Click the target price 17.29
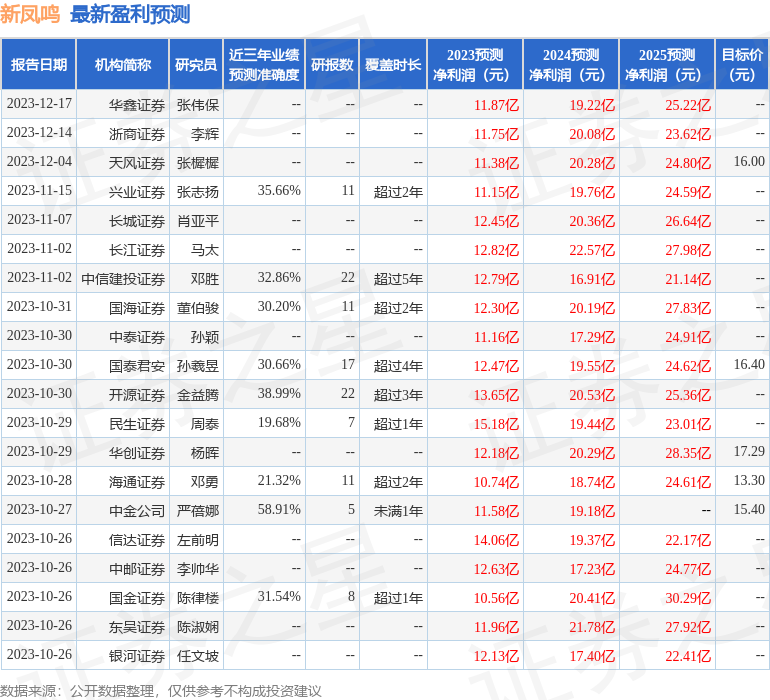The height and width of the screenshot is (700, 770). 749,451
